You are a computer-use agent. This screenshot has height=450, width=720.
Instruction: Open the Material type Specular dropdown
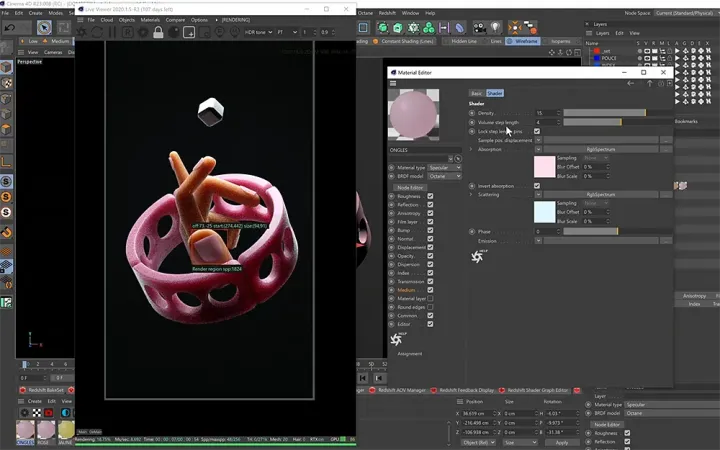tap(444, 168)
